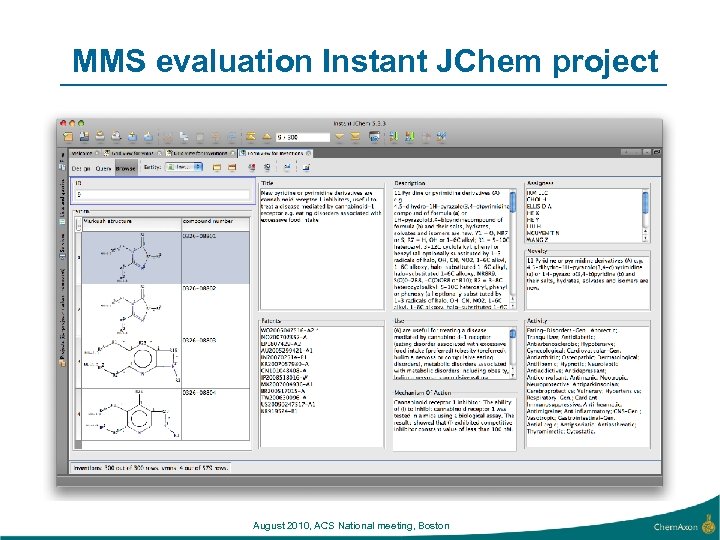This screenshot has width=720, height=540.
Task: Click the magnifier preview icon in main toolbar
Action: (x=116, y=136)
